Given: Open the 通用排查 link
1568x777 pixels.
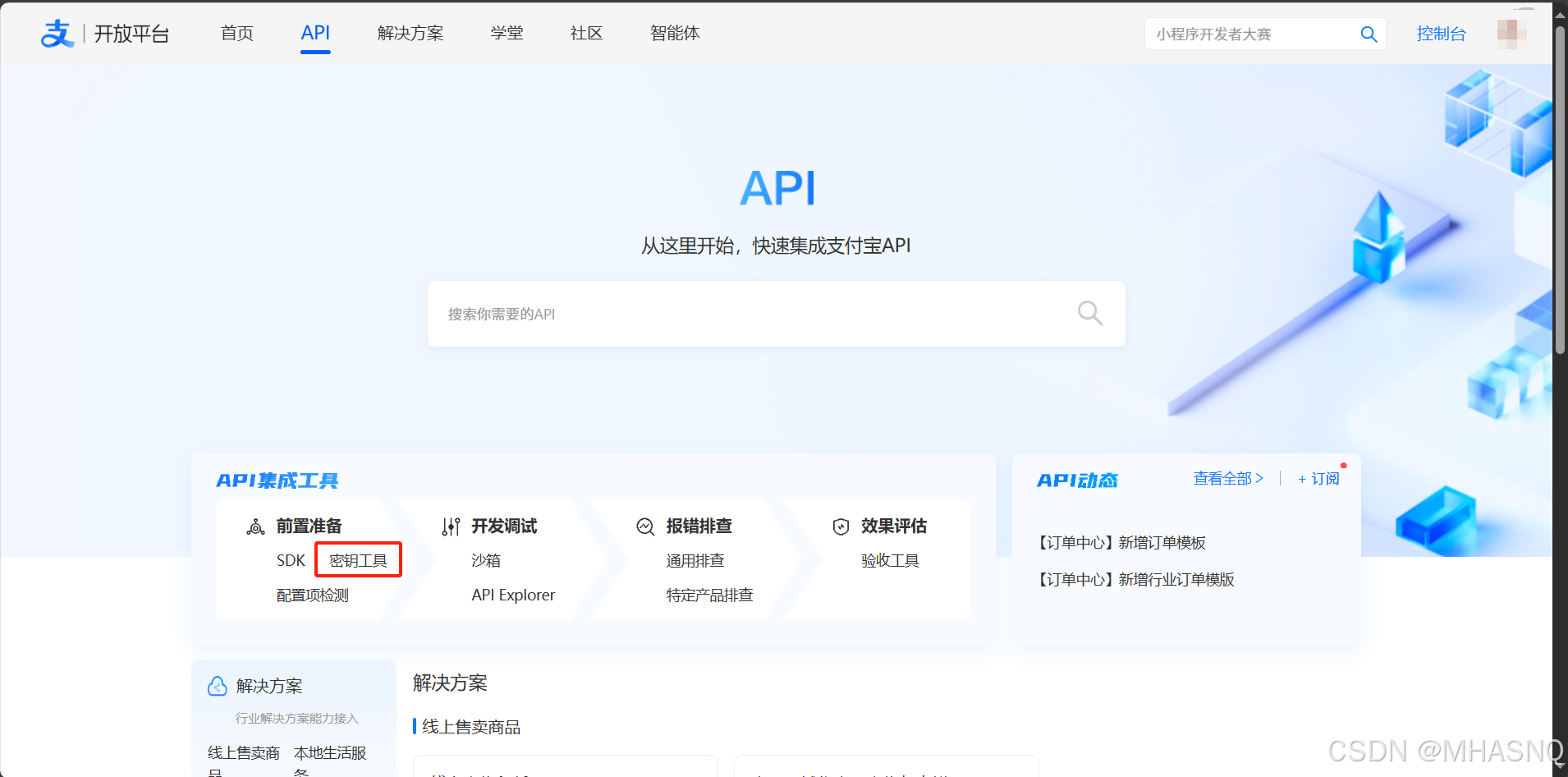Looking at the screenshot, I should pos(695,560).
